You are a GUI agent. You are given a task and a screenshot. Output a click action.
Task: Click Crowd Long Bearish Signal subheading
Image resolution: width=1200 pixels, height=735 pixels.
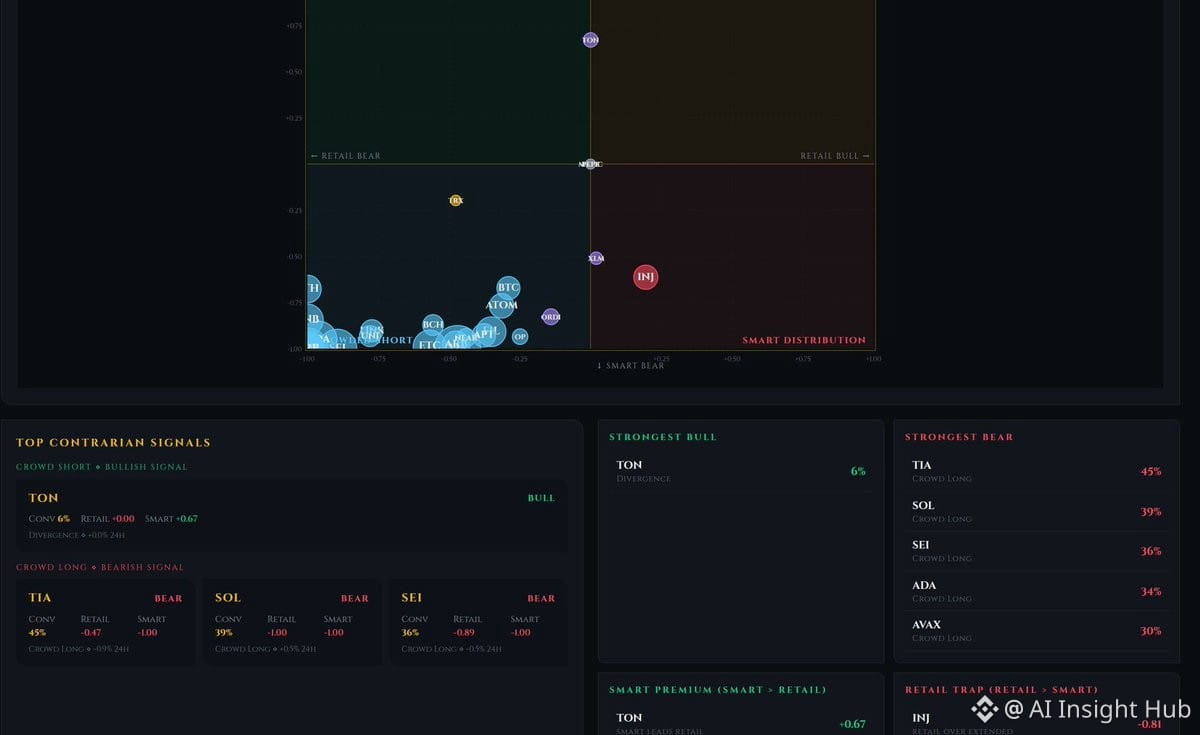coord(100,567)
